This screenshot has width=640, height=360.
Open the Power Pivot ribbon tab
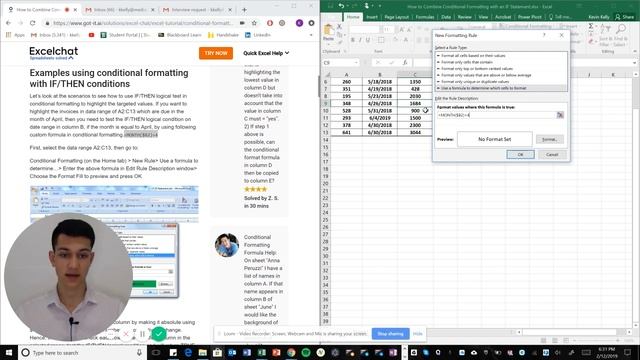point(530,17)
